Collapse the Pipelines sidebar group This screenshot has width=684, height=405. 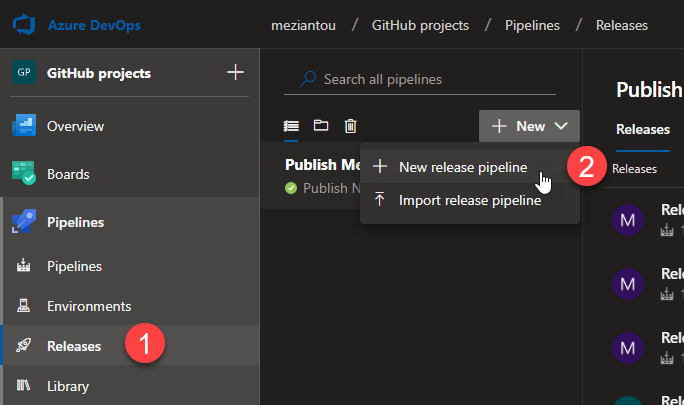76,222
